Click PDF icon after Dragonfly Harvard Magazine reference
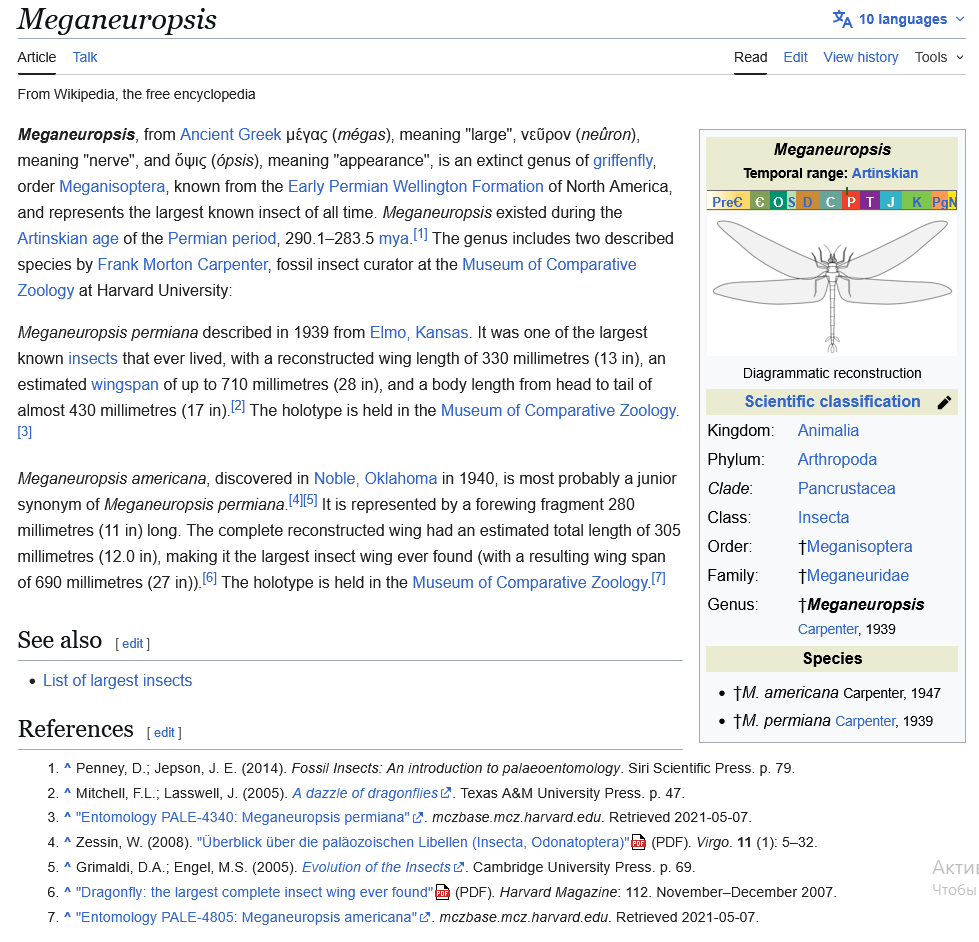This screenshot has height=942, width=979. 442,893
